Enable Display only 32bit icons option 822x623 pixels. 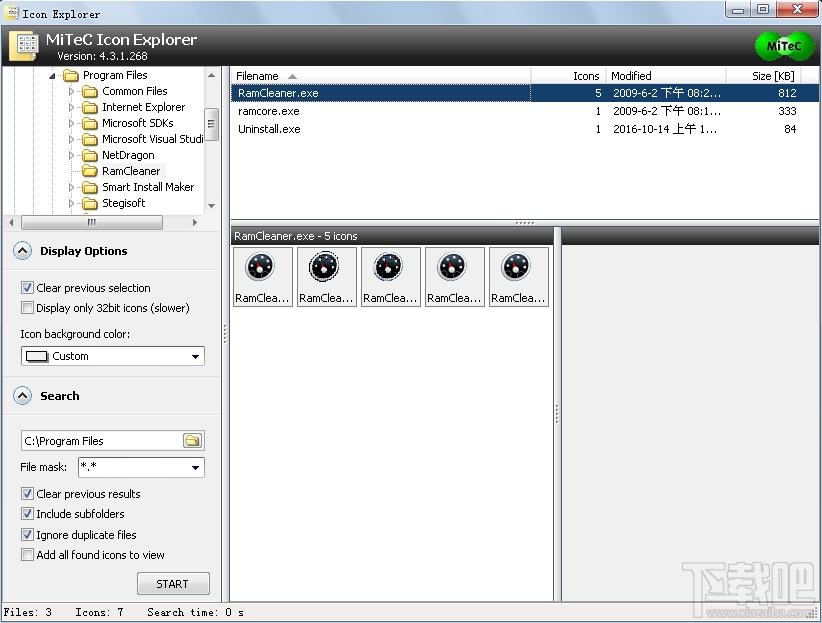point(27,307)
